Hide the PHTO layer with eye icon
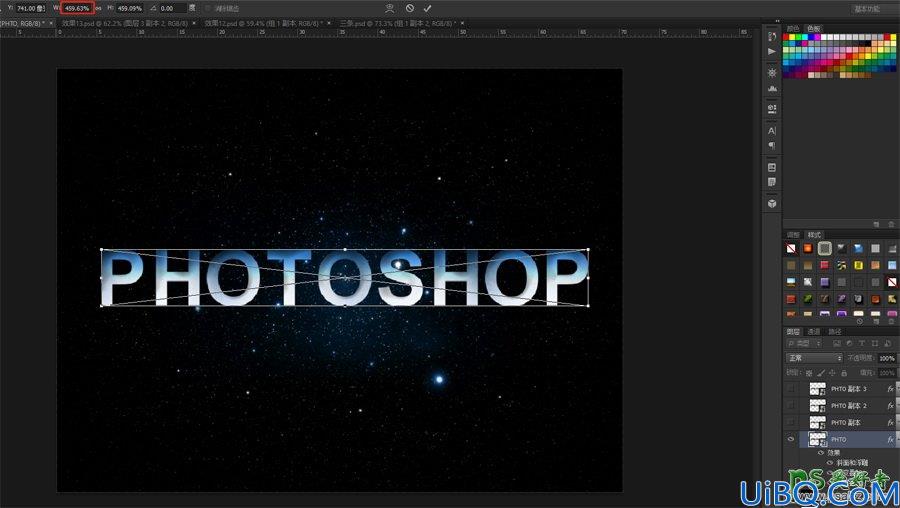 (x=791, y=439)
